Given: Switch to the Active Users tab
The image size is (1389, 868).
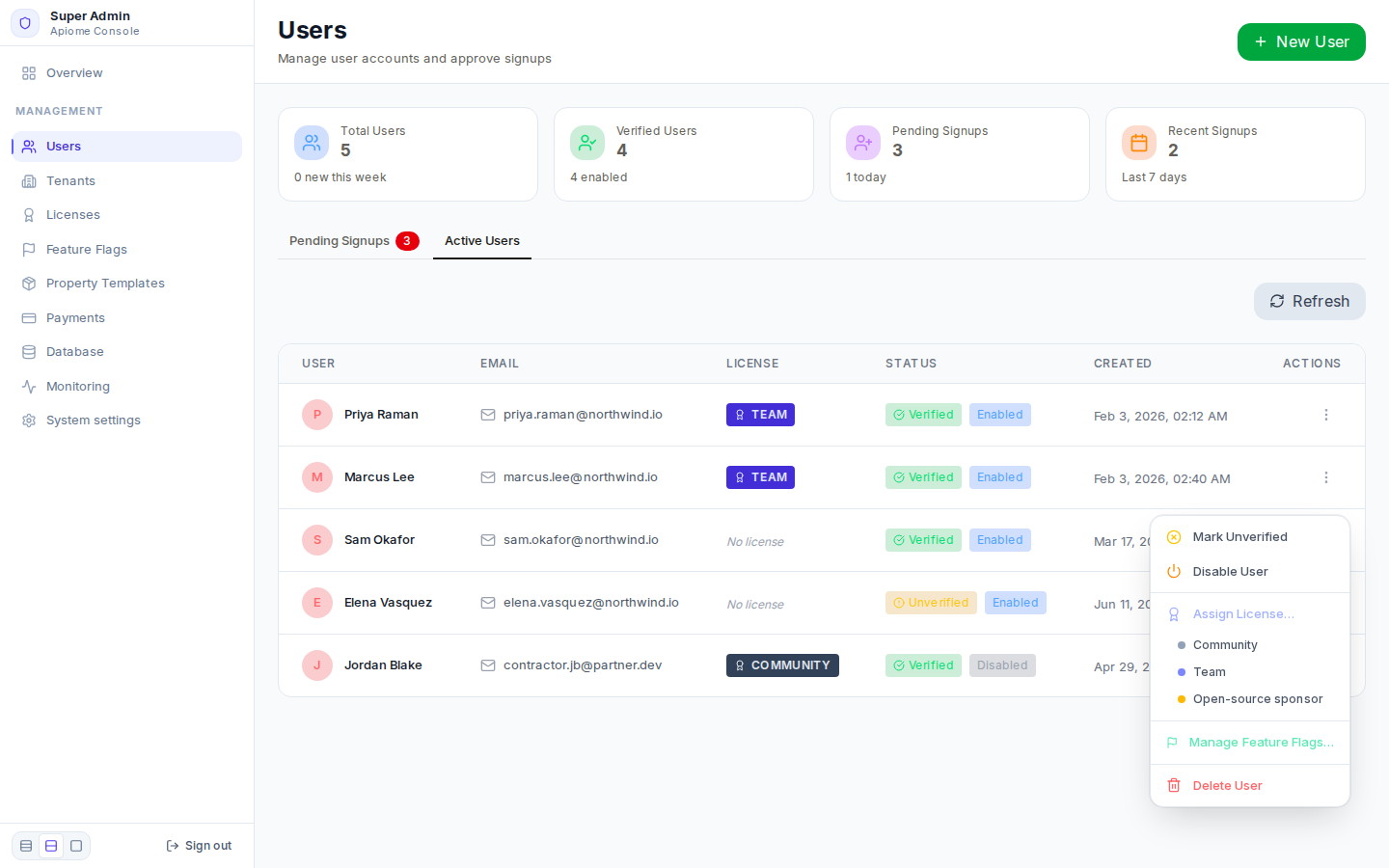Looking at the screenshot, I should pyautogui.click(x=482, y=241).
